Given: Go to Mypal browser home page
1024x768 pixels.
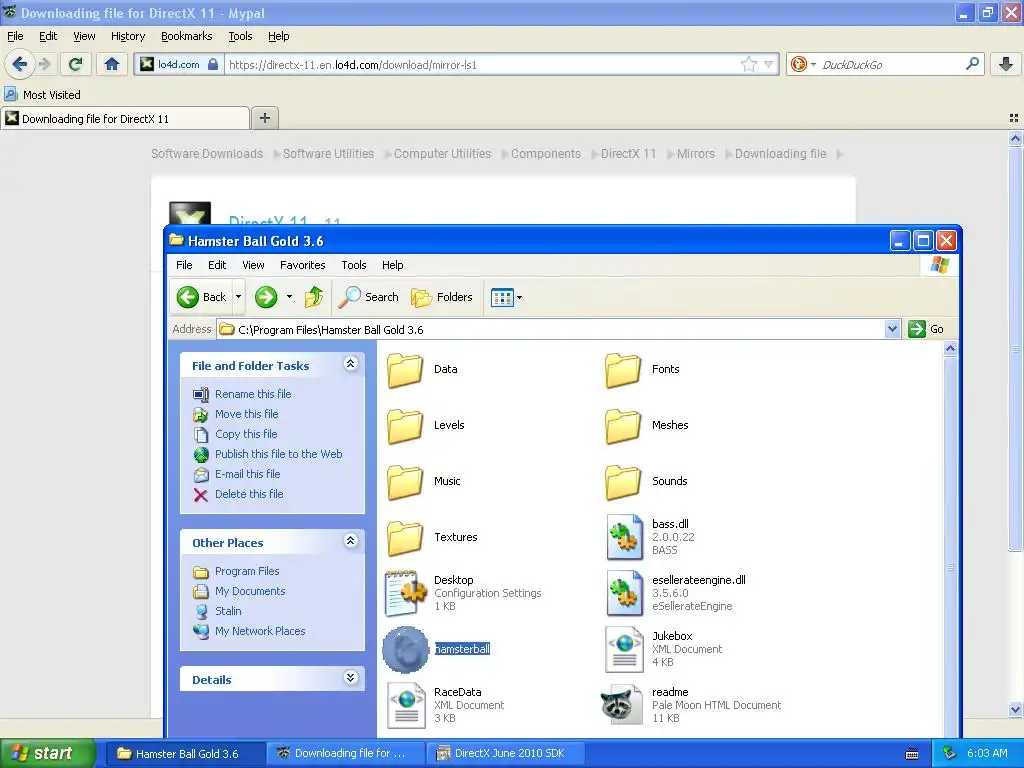Looking at the screenshot, I should point(112,64).
